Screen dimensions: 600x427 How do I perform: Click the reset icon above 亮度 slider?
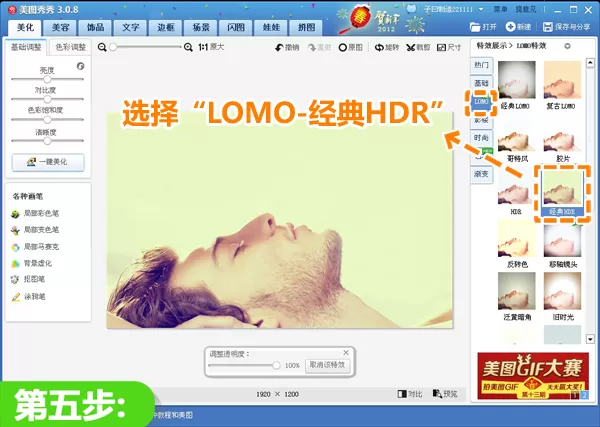[80, 66]
